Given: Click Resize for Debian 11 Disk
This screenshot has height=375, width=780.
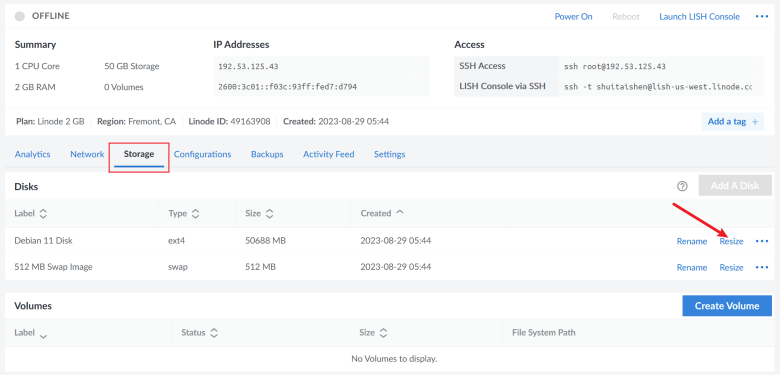Looking at the screenshot, I should pyautogui.click(x=731, y=241).
